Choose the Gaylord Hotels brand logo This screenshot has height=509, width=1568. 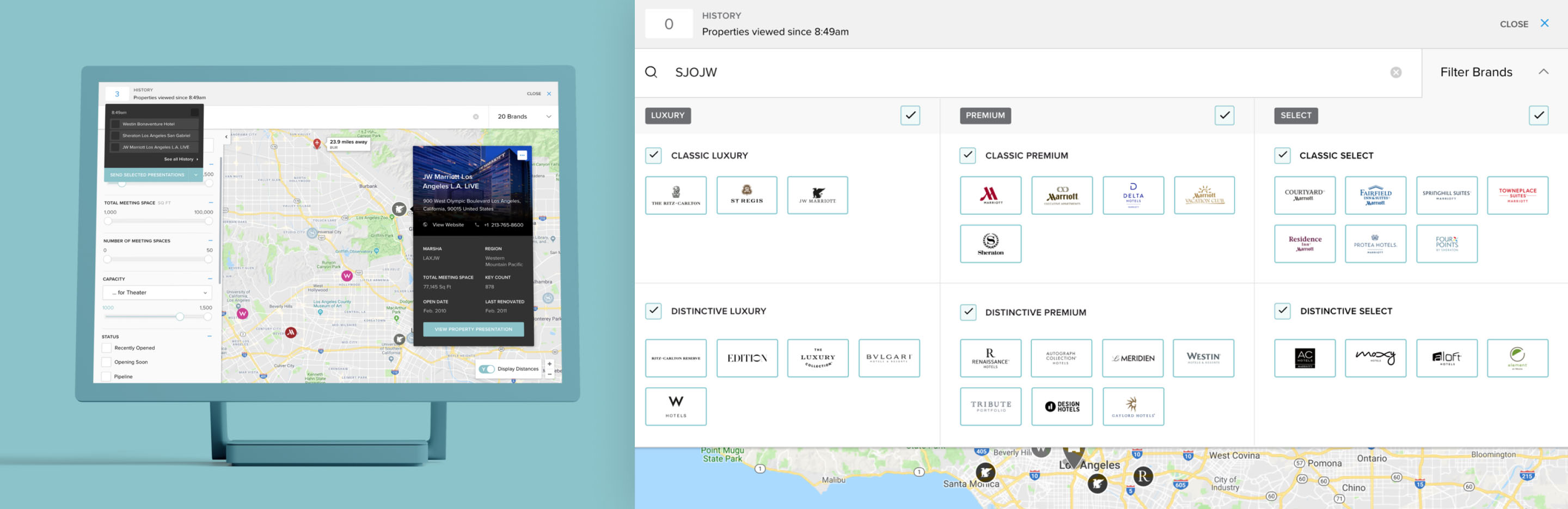pyautogui.click(x=1133, y=407)
